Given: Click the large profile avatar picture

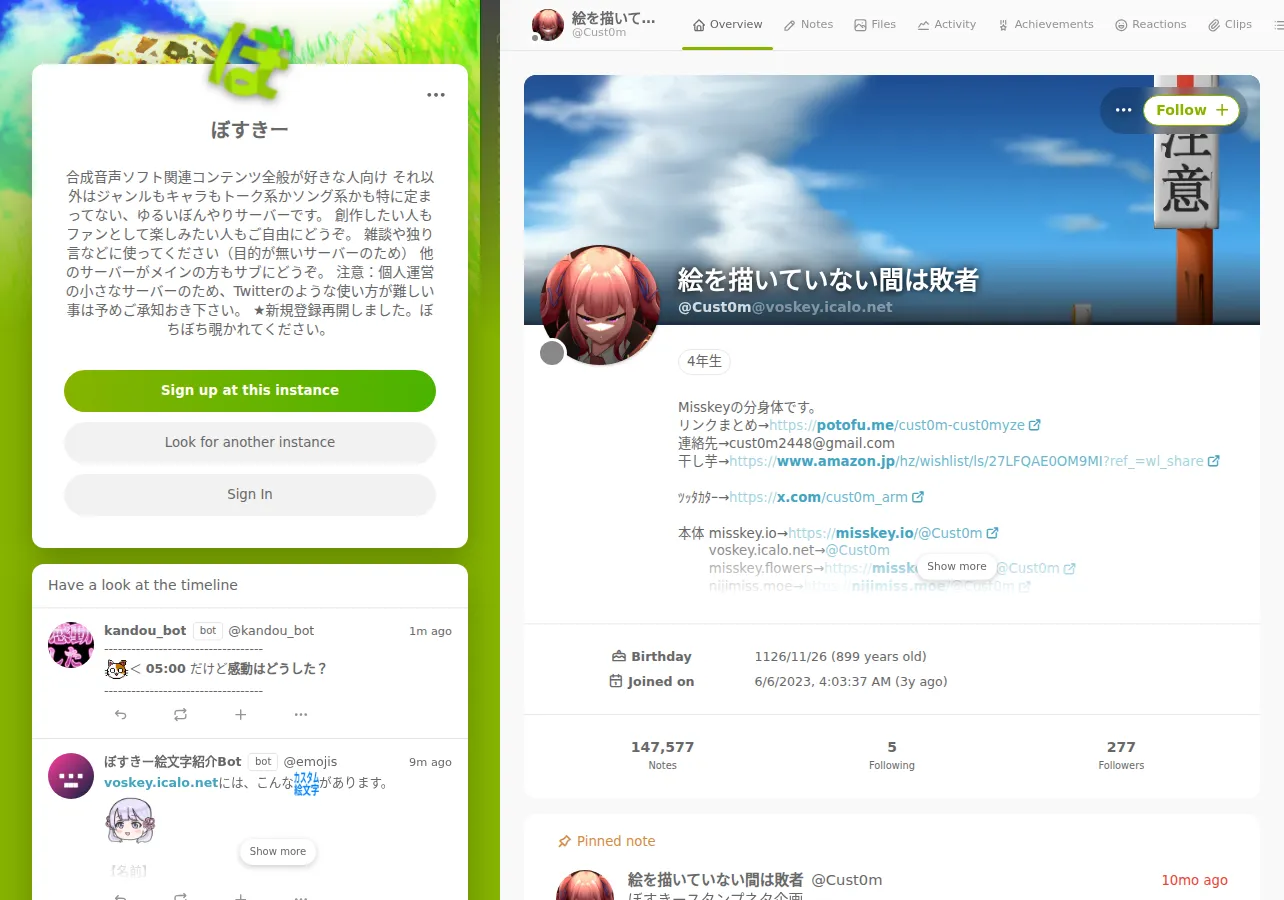Looking at the screenshot, I should click(600, 305).
